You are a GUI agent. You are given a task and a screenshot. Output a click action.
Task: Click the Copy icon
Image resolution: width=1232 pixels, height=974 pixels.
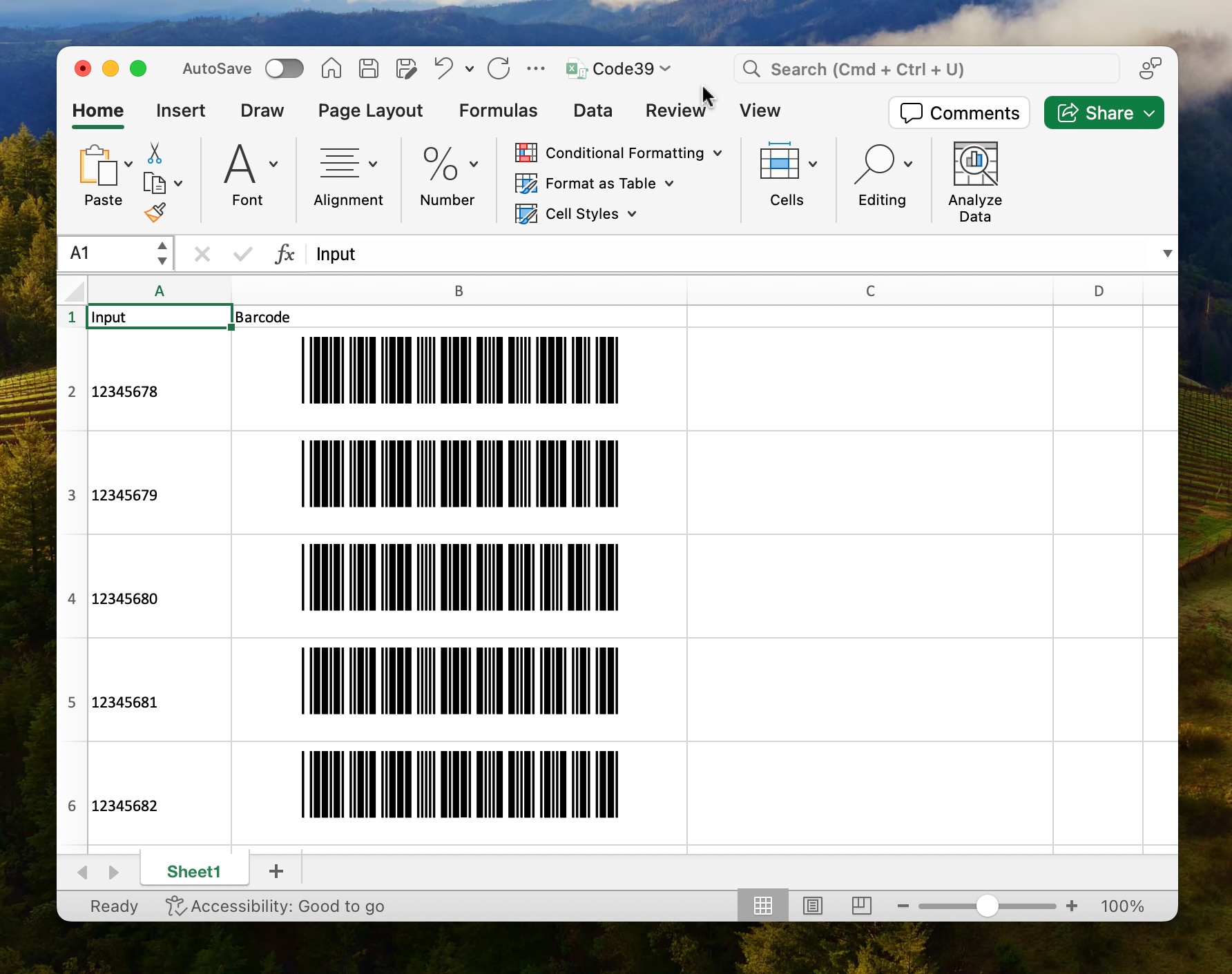click(x=154, y=183)
